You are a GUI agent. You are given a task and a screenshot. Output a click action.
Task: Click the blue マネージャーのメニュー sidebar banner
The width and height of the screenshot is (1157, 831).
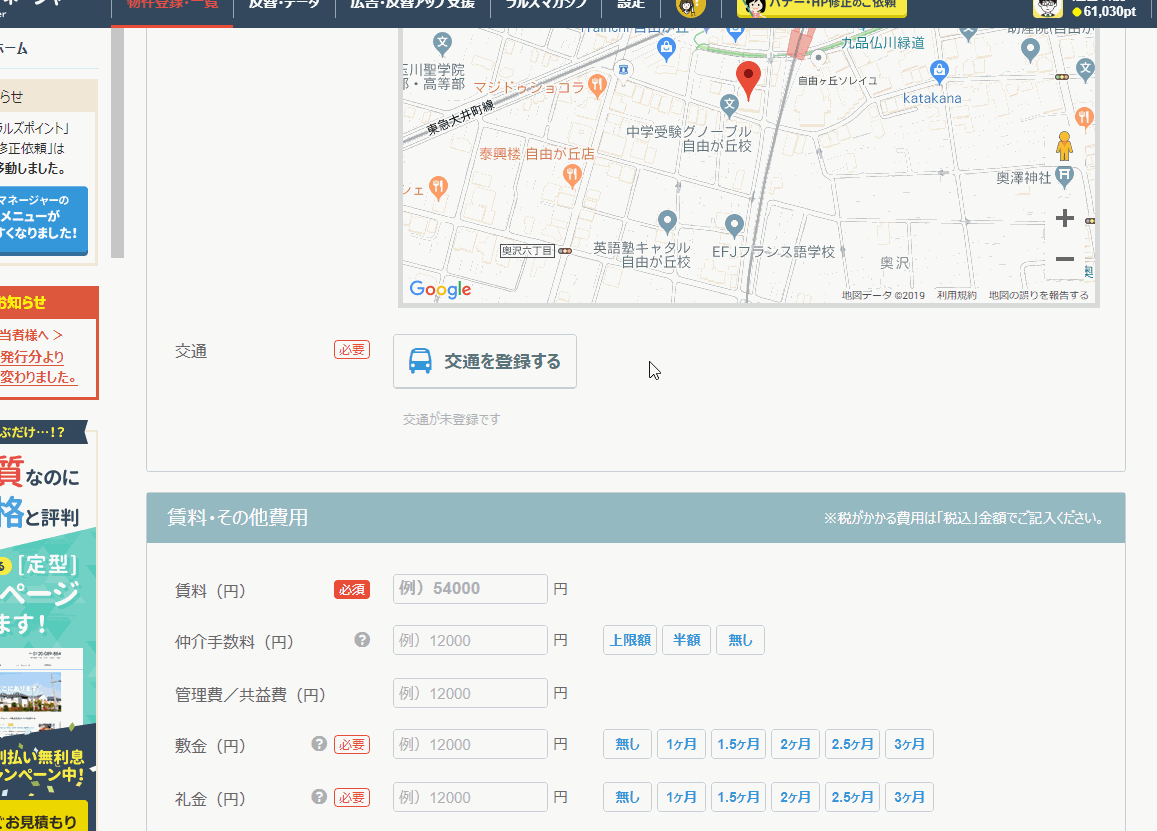click(x=44, y=220)
